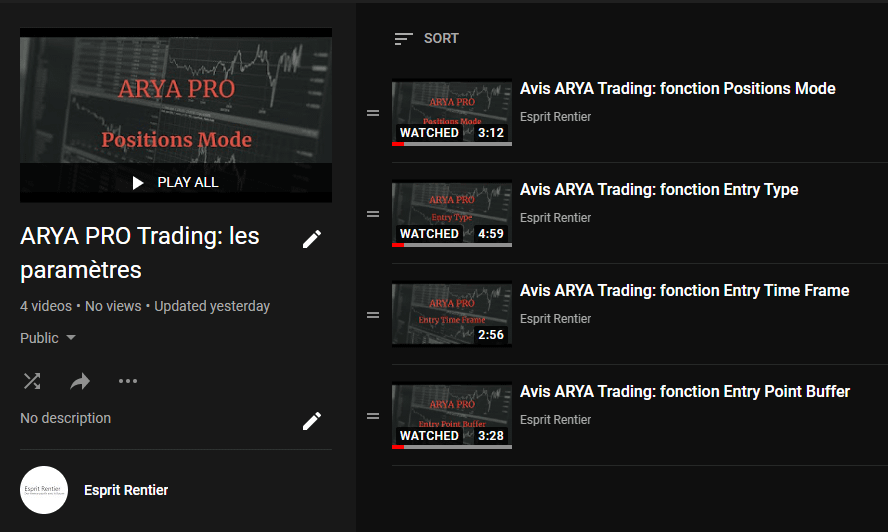Open video 'fonction Entry Time Frame'

coord(685,291)
